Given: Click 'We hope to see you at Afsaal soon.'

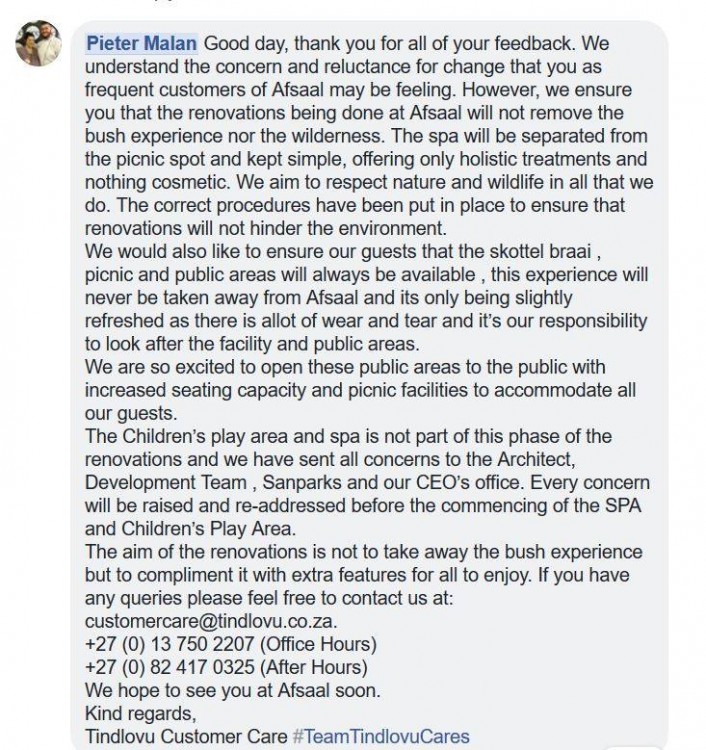Looking at the screenshot, I should [232, 690].
